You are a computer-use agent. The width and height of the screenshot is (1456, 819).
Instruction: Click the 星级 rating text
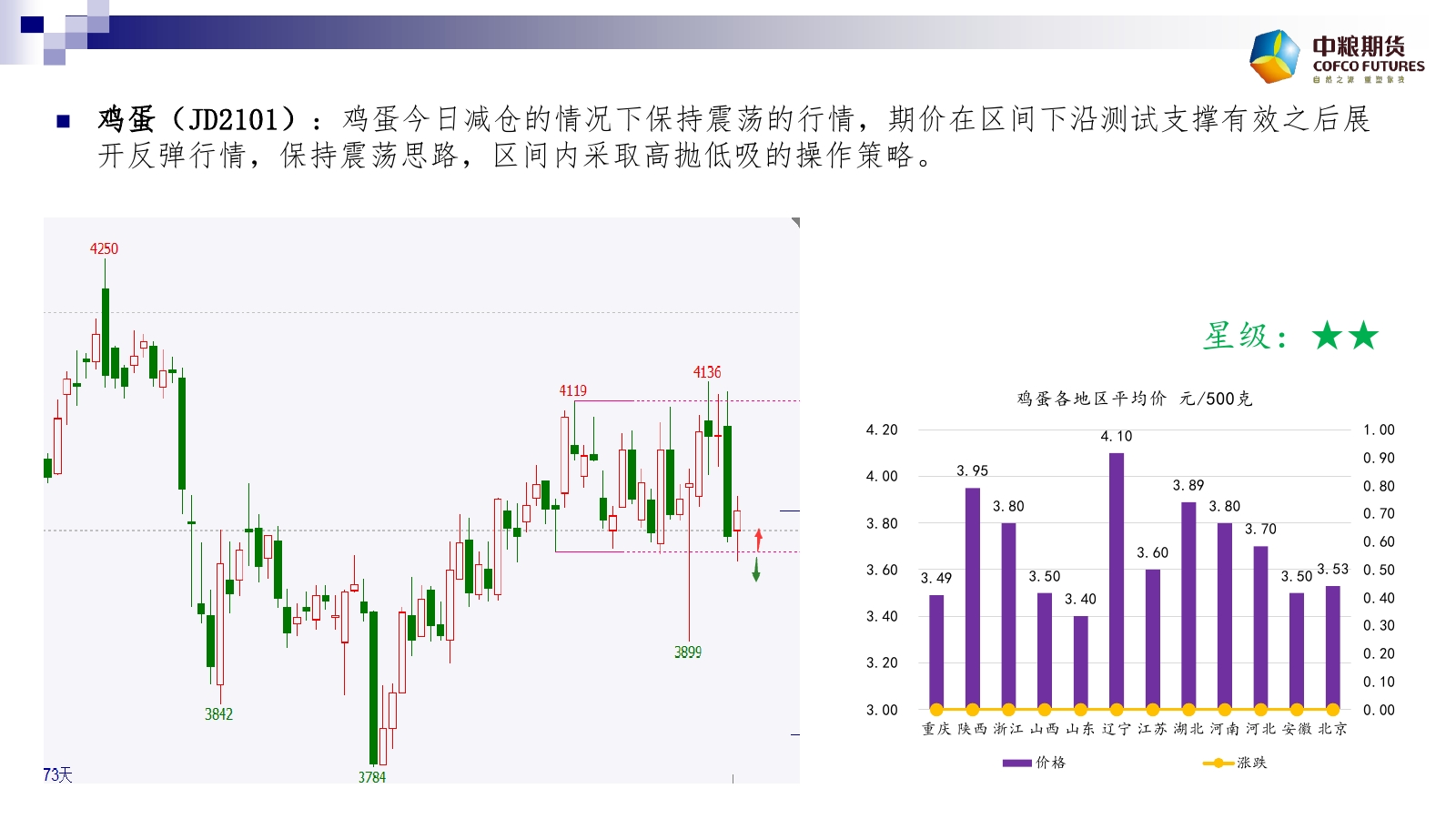pyautogui.click(x=1244, y=336)
